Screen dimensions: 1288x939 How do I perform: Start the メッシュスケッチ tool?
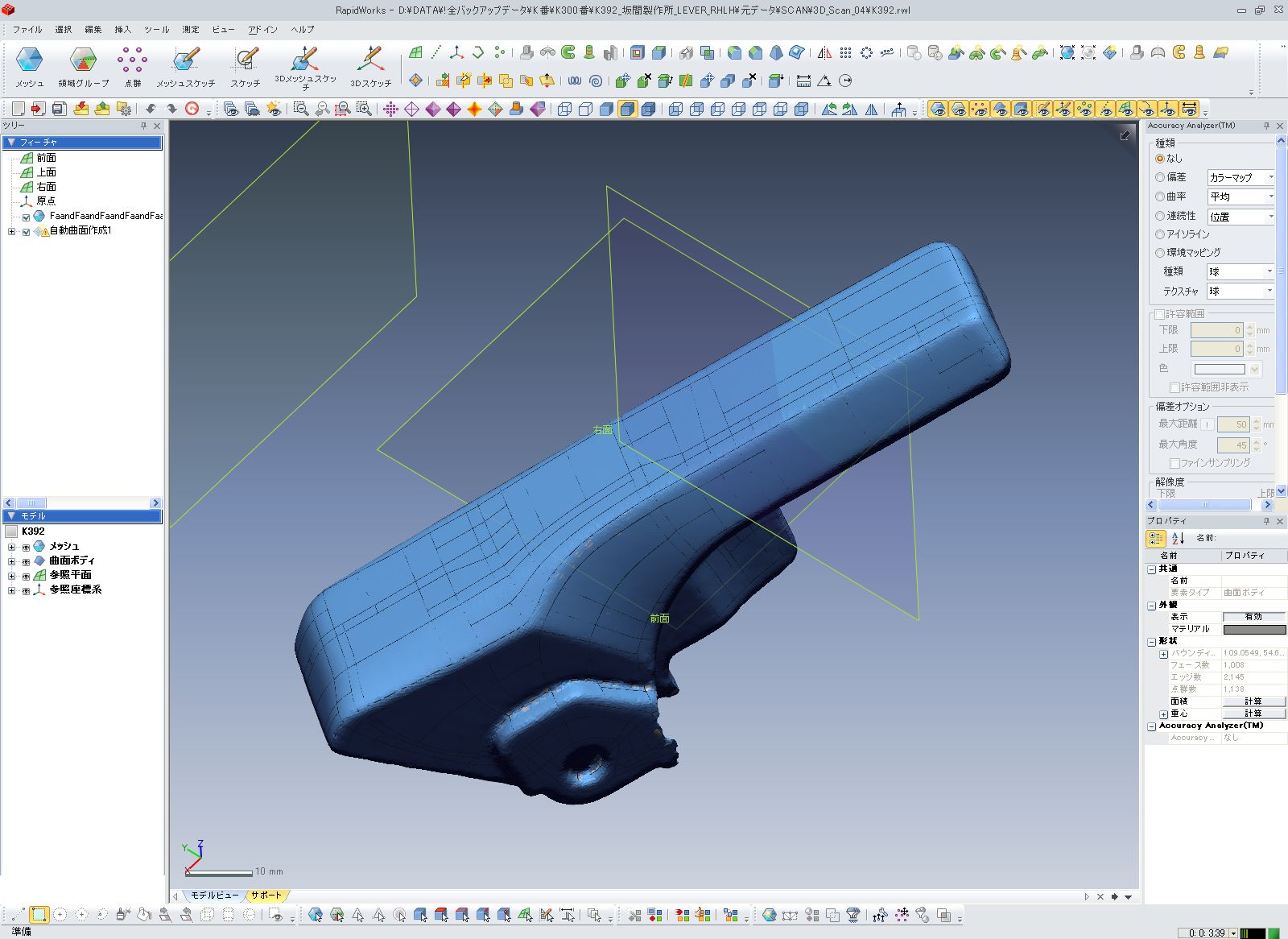[x=186, y=66]
